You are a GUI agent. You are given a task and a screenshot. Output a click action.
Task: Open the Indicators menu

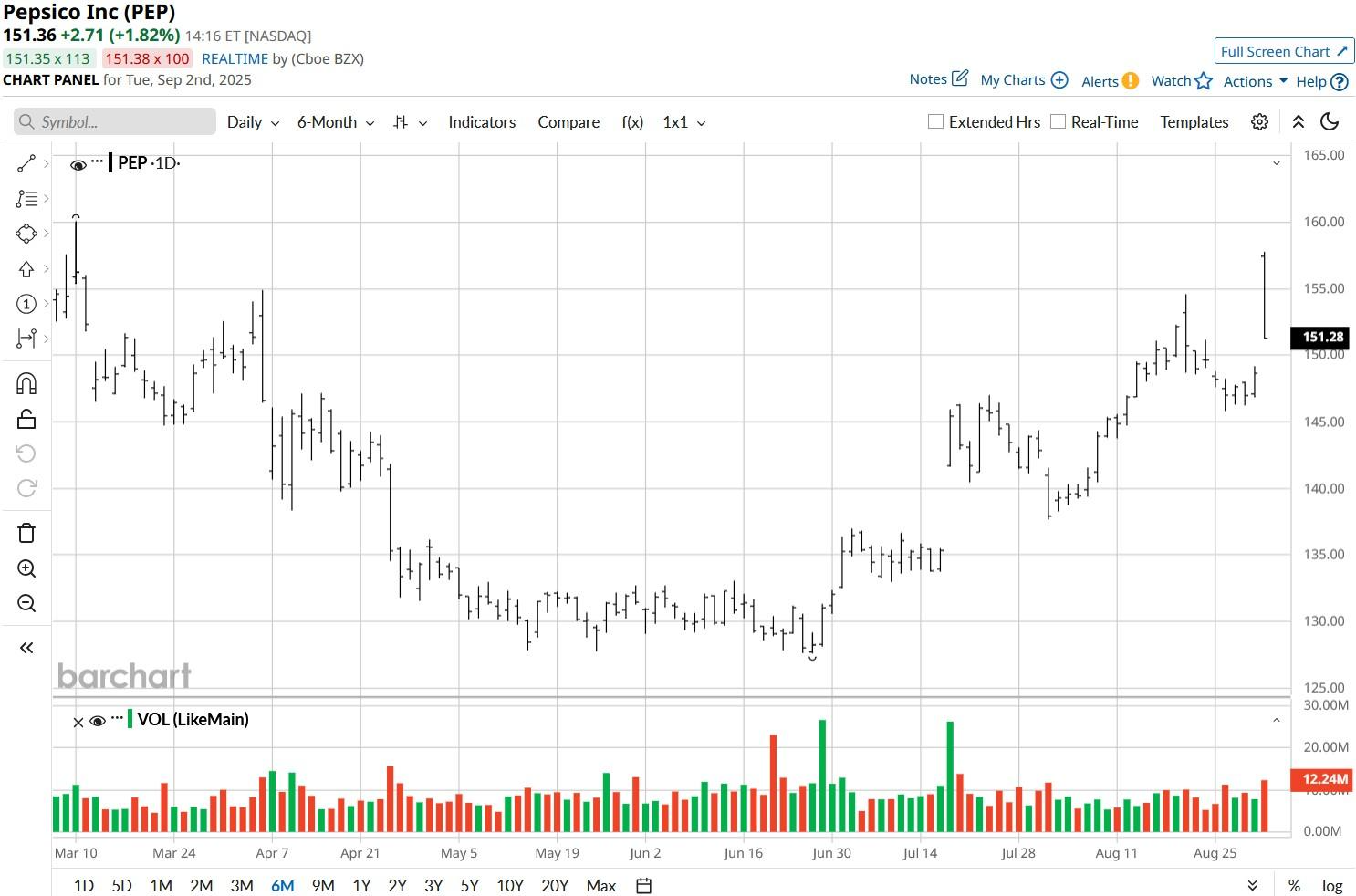482,122
